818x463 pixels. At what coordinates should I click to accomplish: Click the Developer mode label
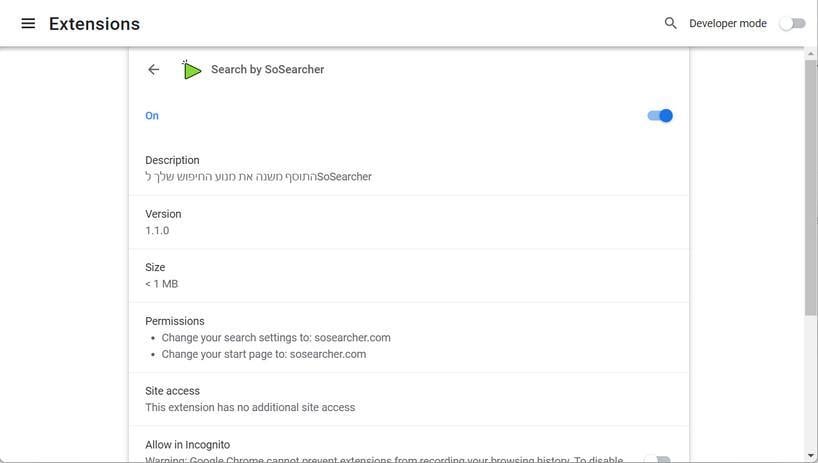[x=728, y=23]
